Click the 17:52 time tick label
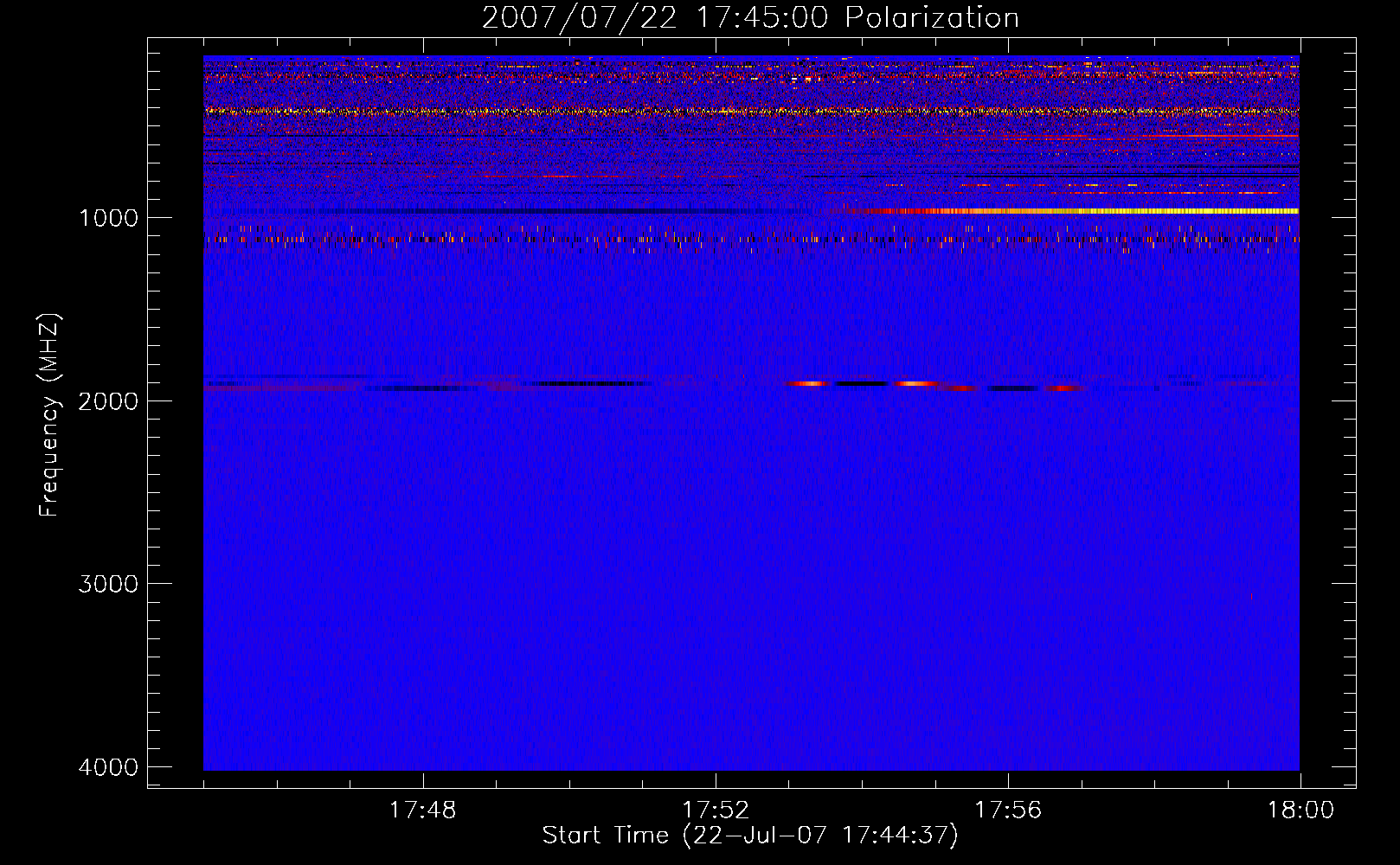Image resolution: width=1400 pixels, height=865 pixels. point(716,811)
